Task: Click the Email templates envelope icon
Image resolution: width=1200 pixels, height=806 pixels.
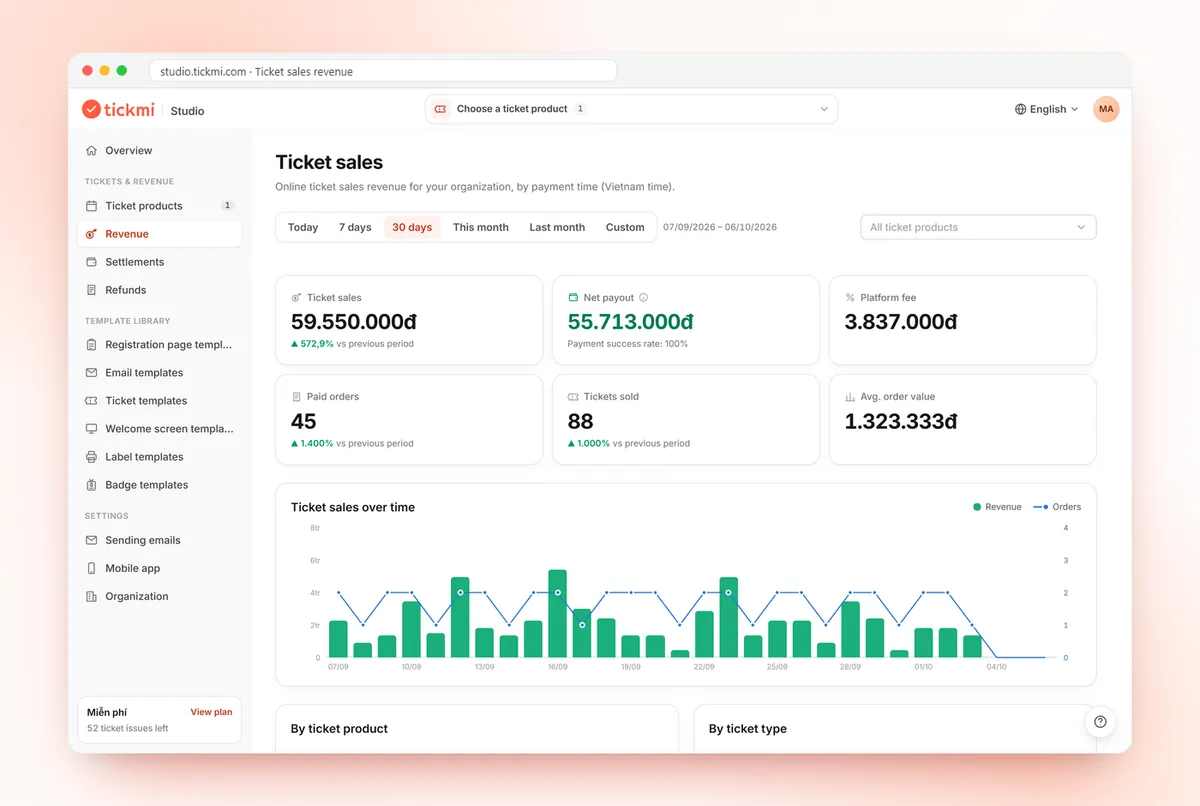Action: 92,373
